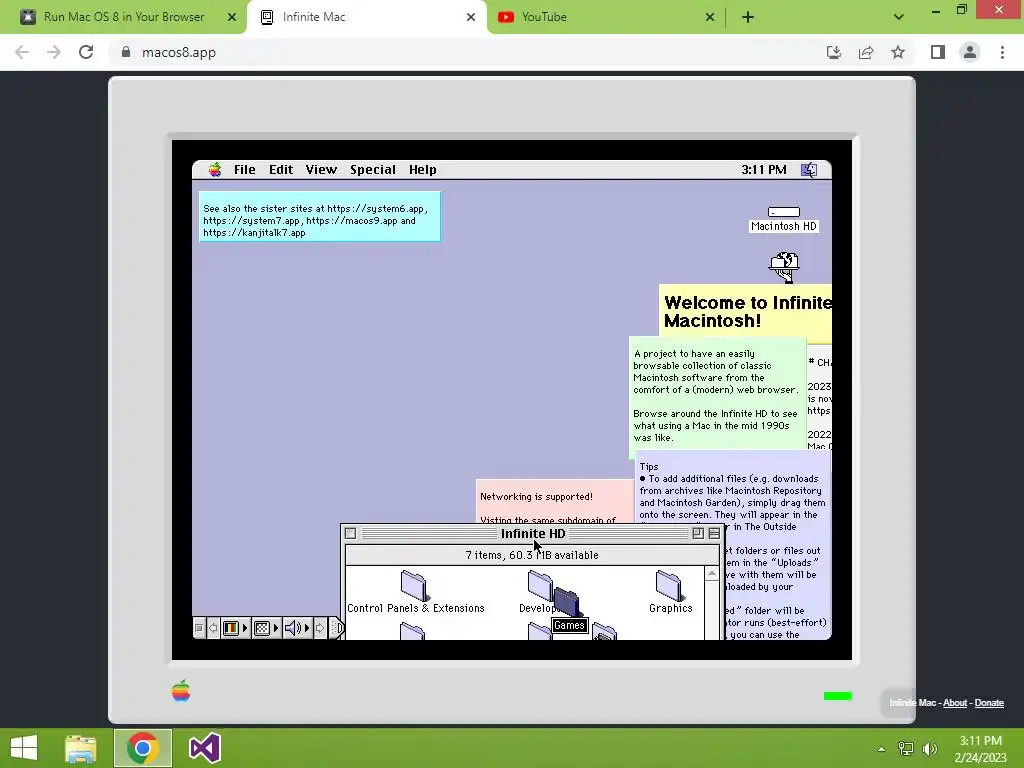Collapse the control strip using its end tab
Image resolution: width=1024 pixels, height=768 pixels.
pyautogui.click(x=336, y=628)
